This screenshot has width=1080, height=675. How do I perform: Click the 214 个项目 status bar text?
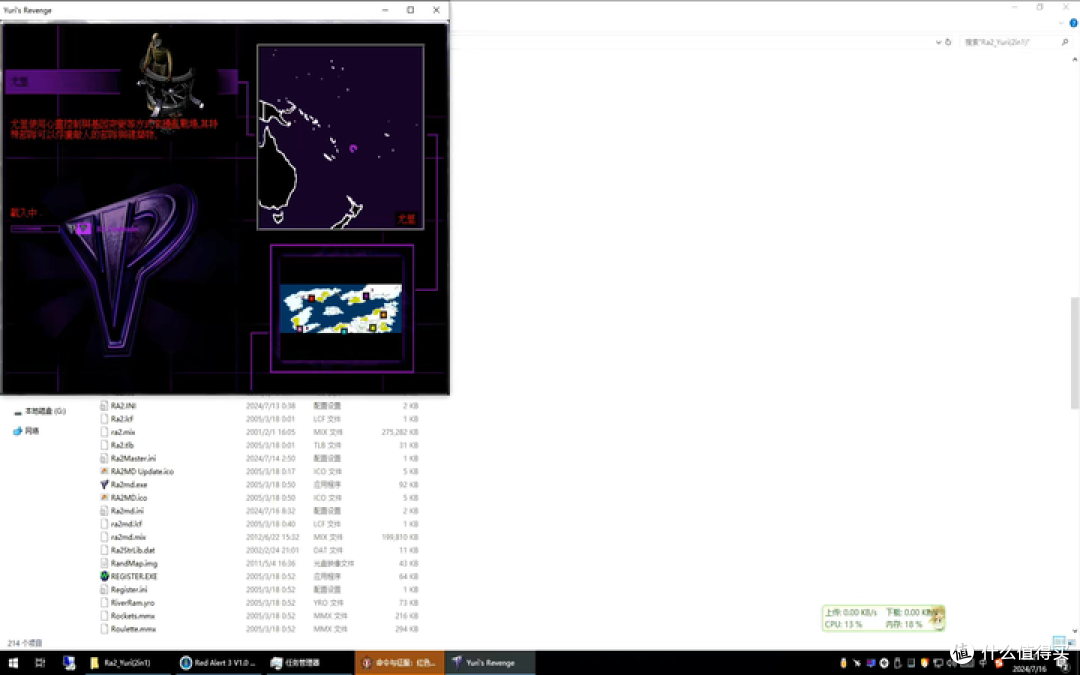coord(25,643)
